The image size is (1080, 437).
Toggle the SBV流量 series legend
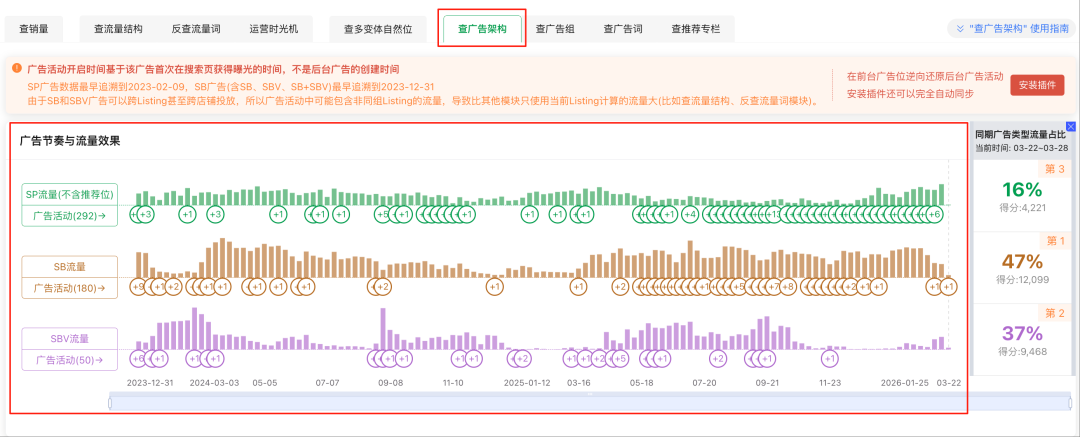point(71,339)
